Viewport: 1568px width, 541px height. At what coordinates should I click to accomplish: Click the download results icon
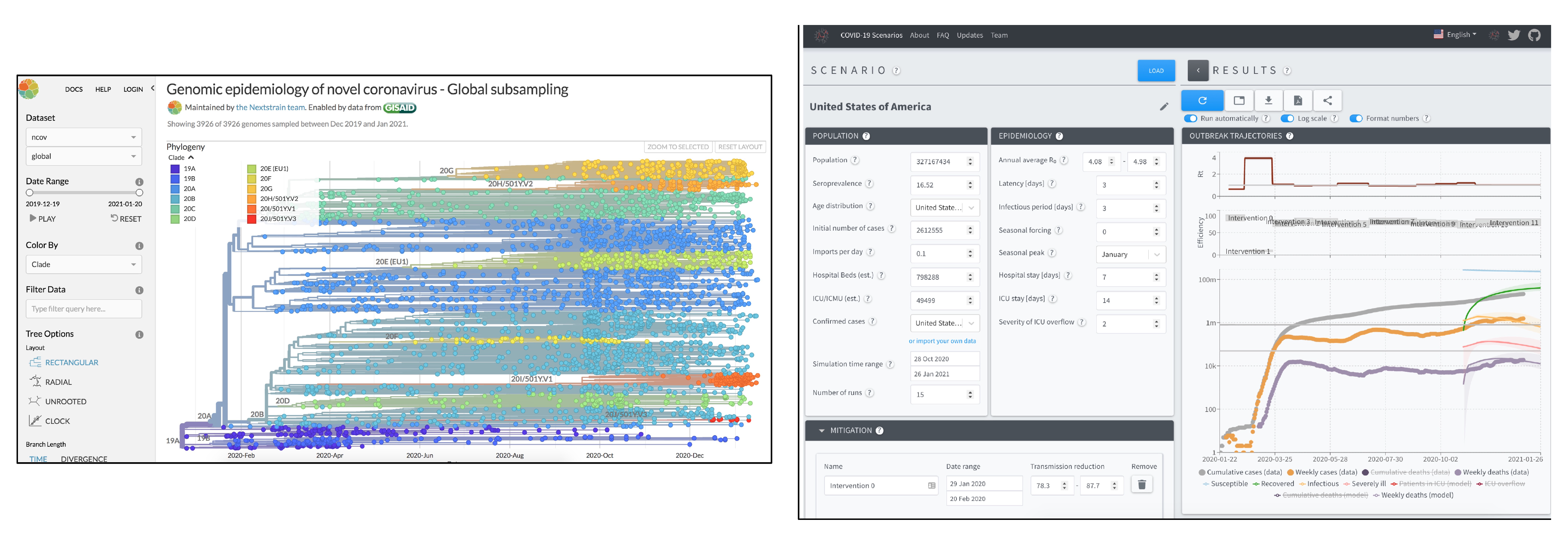coord(1268,101)
